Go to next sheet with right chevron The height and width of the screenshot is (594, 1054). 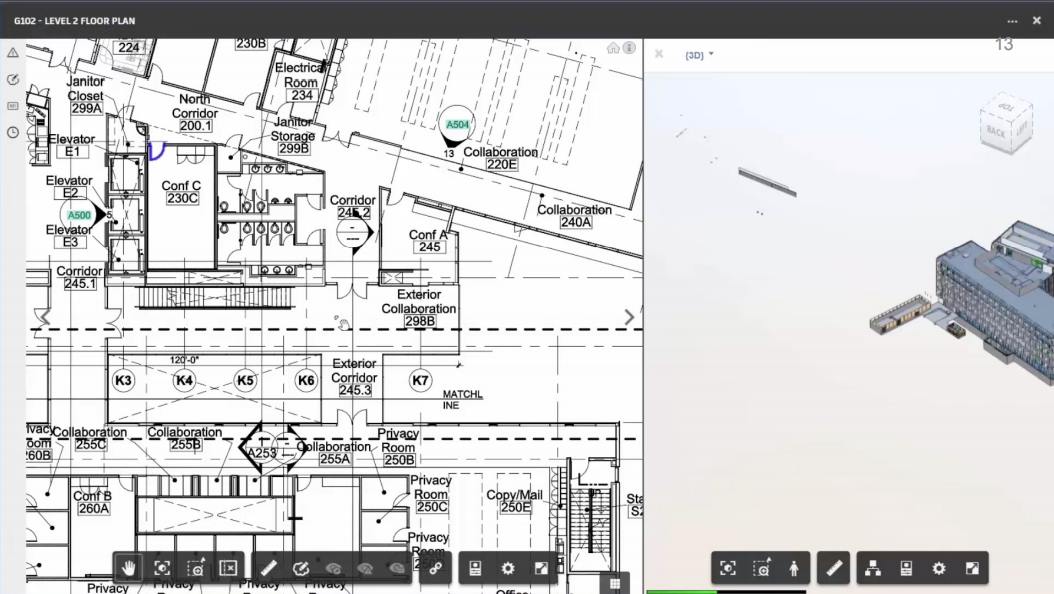coord(629,317)
